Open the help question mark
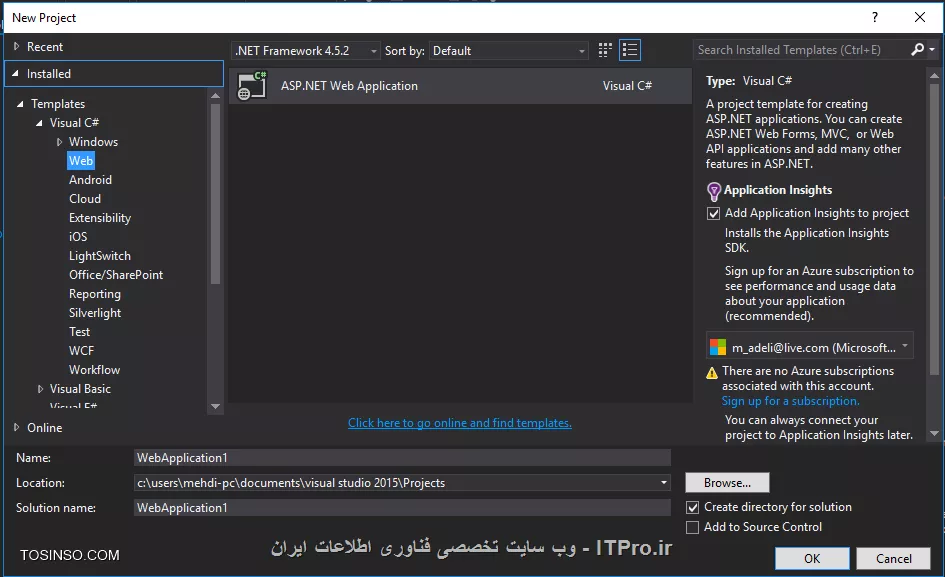Screen dimensions: 945x577 (x=874, y=17)
